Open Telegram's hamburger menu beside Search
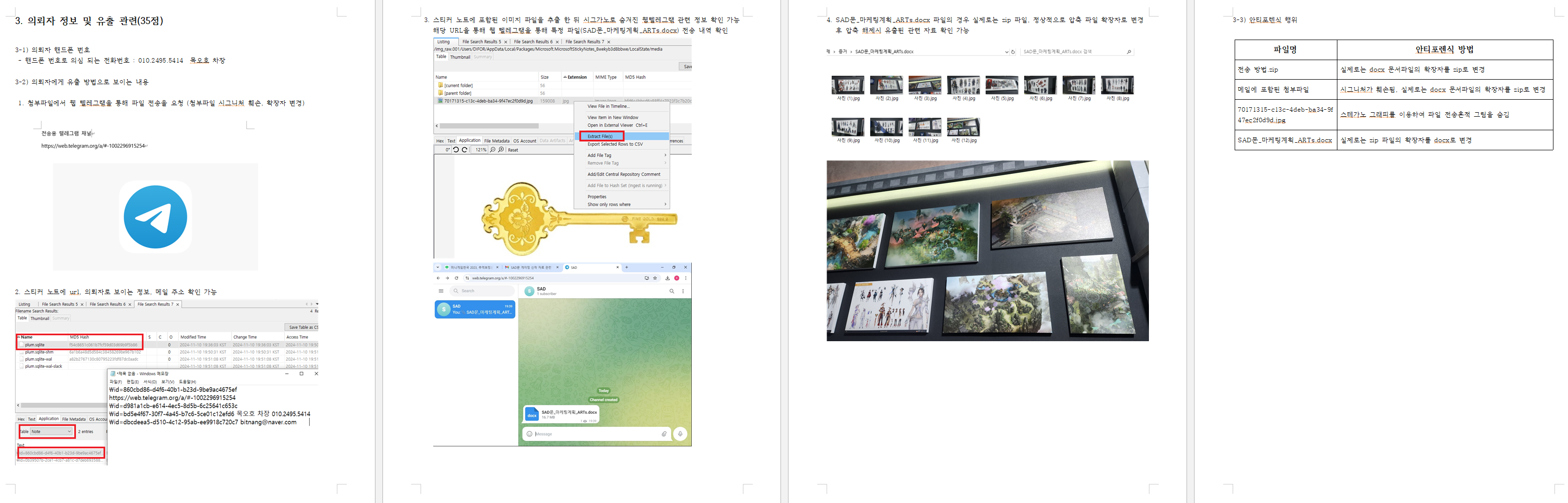The image size is (1568, 503). click(441, 292)
